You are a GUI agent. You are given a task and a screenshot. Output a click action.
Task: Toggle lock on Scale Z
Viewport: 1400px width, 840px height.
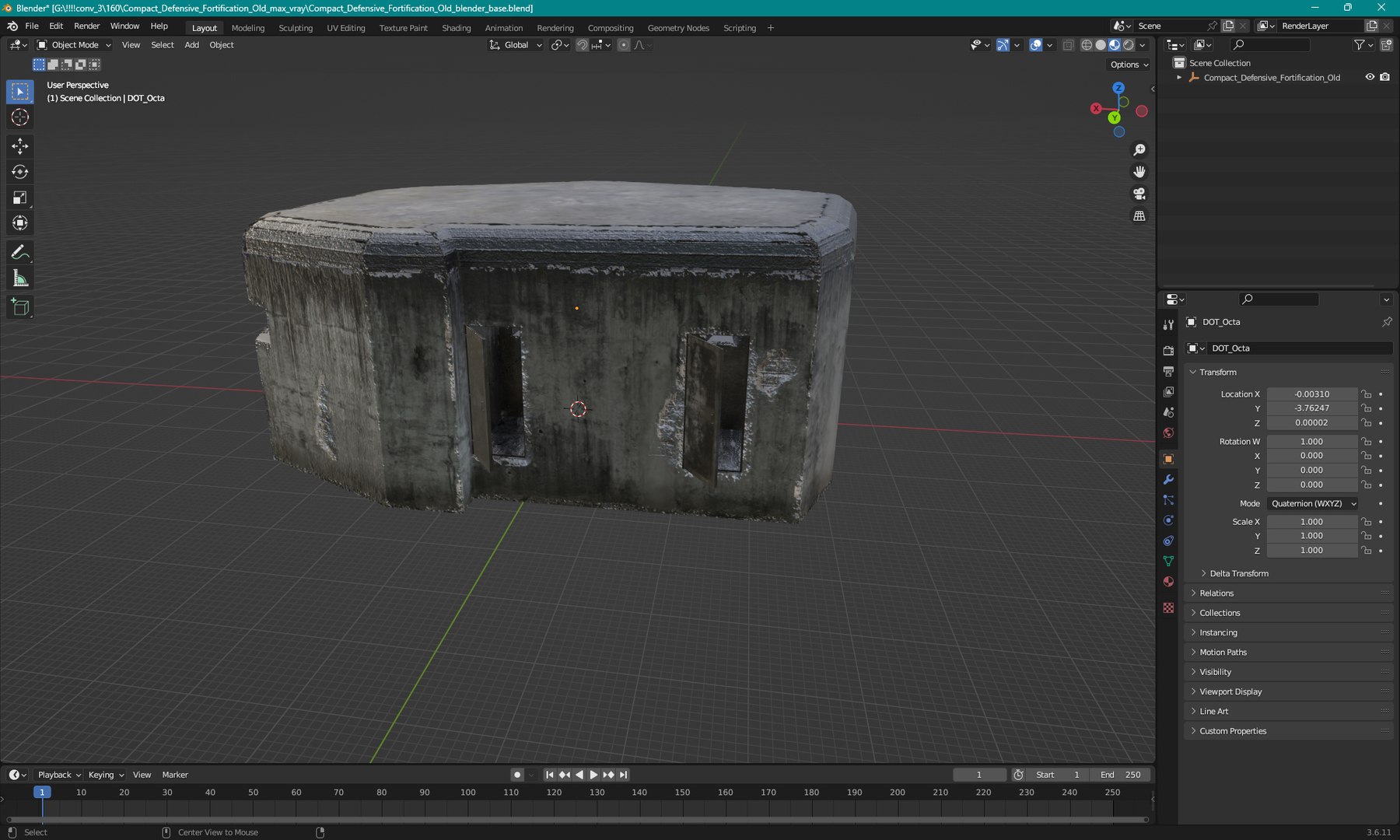1367,551
